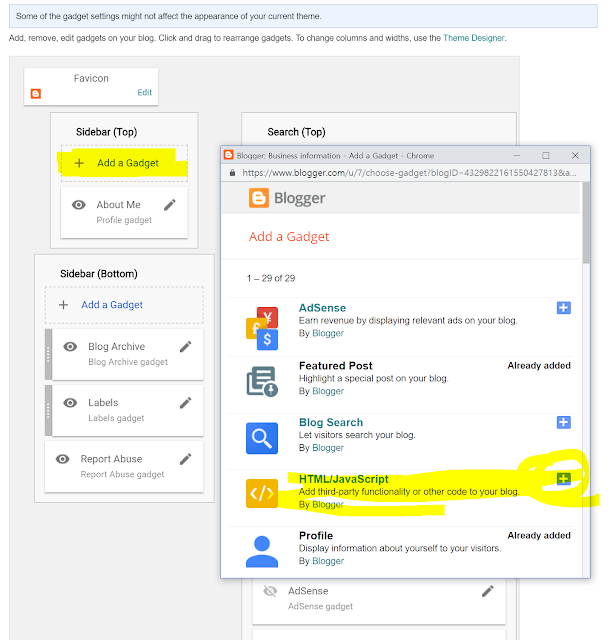Click the lock icon in address bar
This screenshot has height=640, width=610.
coord(232,173)
